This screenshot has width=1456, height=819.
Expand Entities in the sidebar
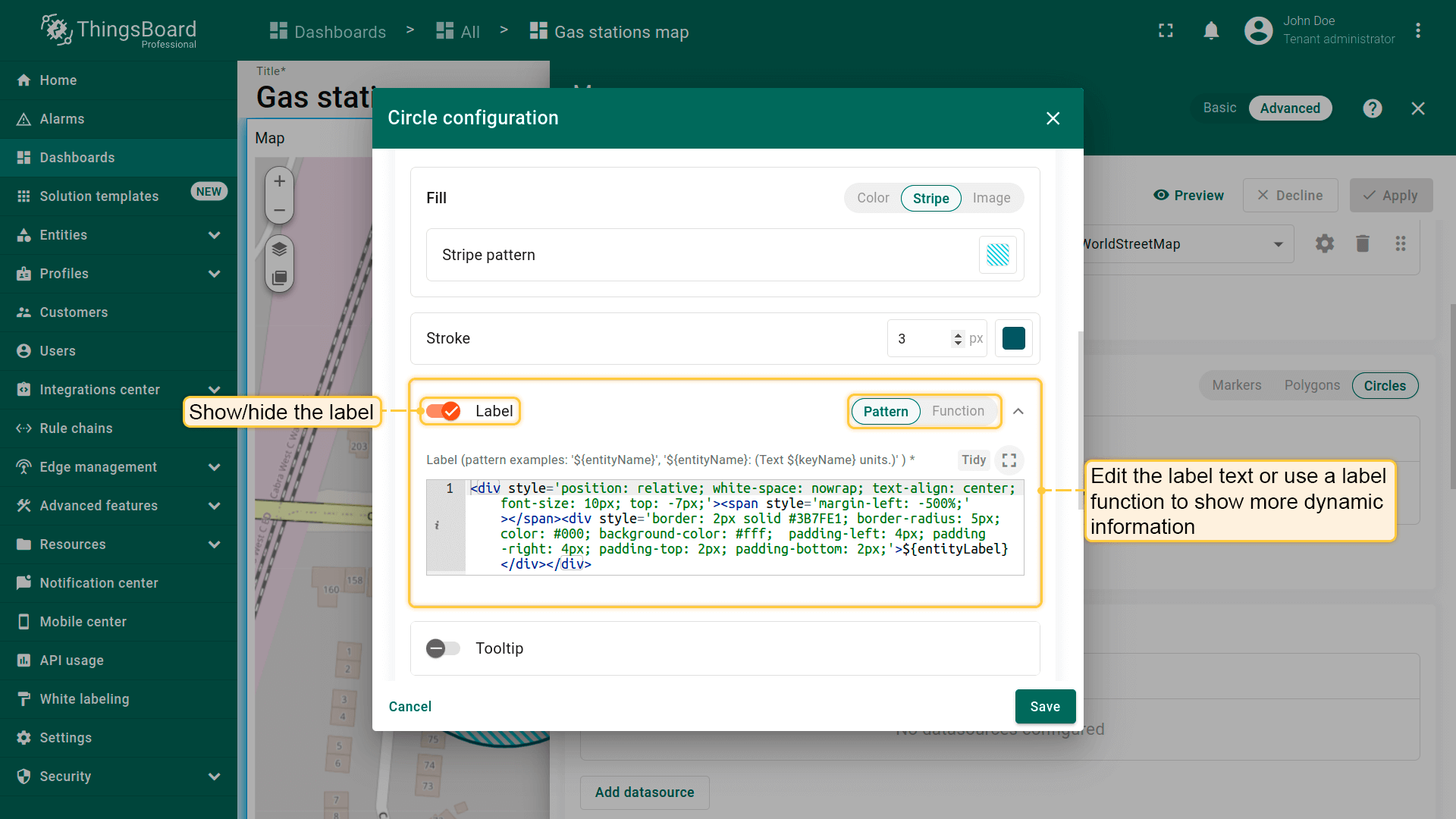pos(214,235)
